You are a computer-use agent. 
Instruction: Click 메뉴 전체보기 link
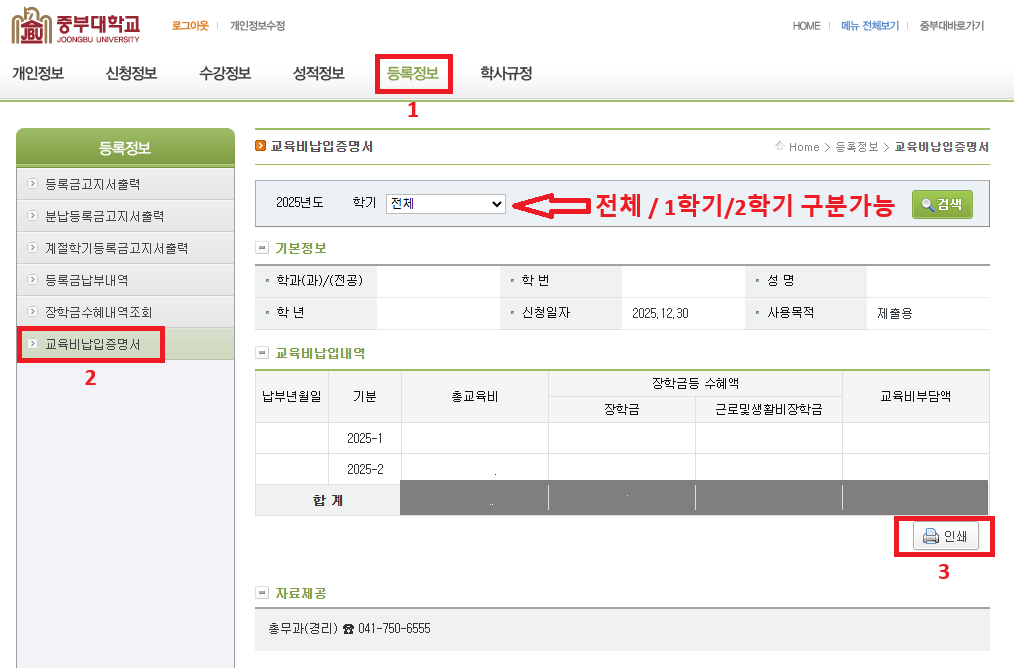870,26
